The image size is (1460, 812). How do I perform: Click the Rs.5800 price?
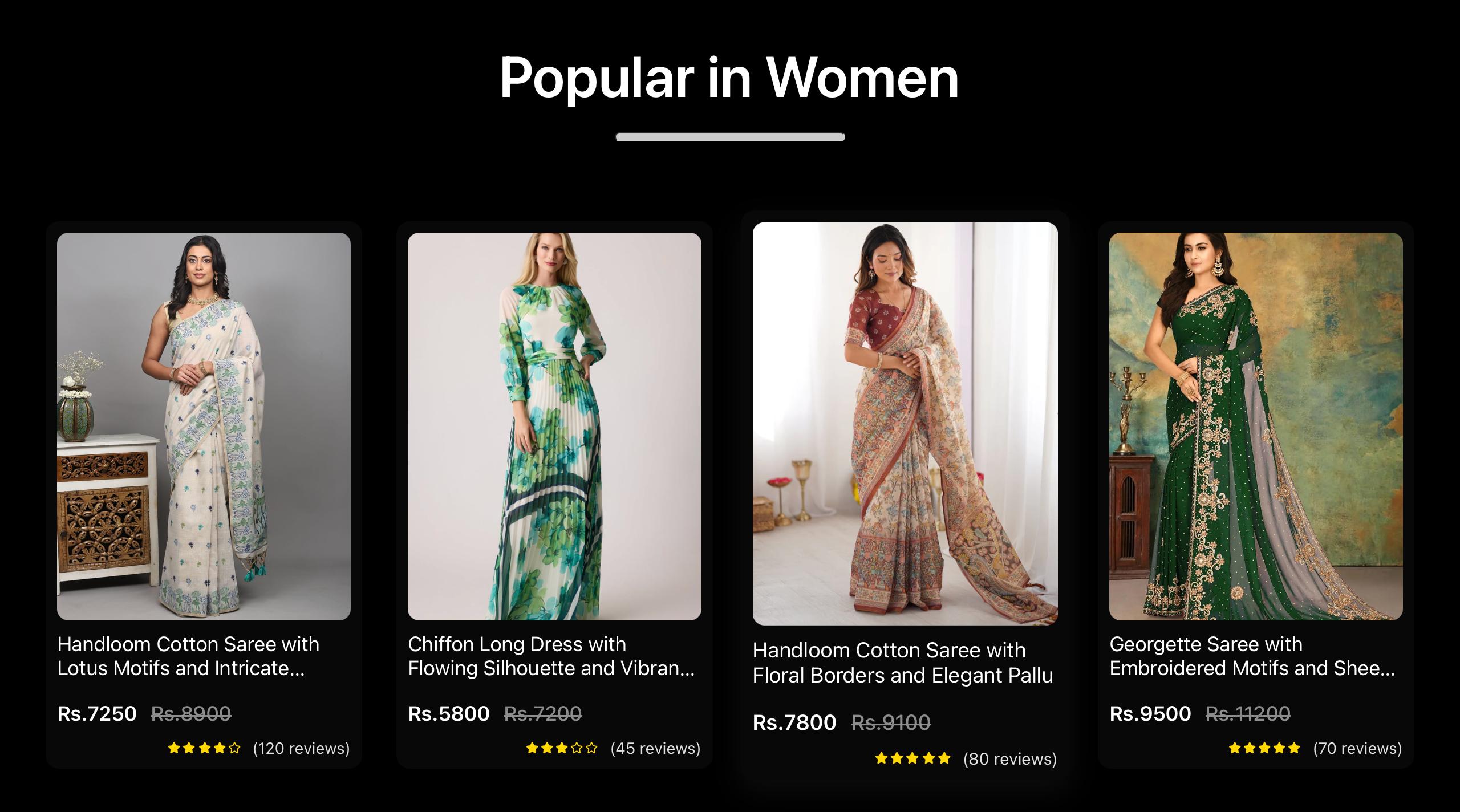[x=449, y=714]
